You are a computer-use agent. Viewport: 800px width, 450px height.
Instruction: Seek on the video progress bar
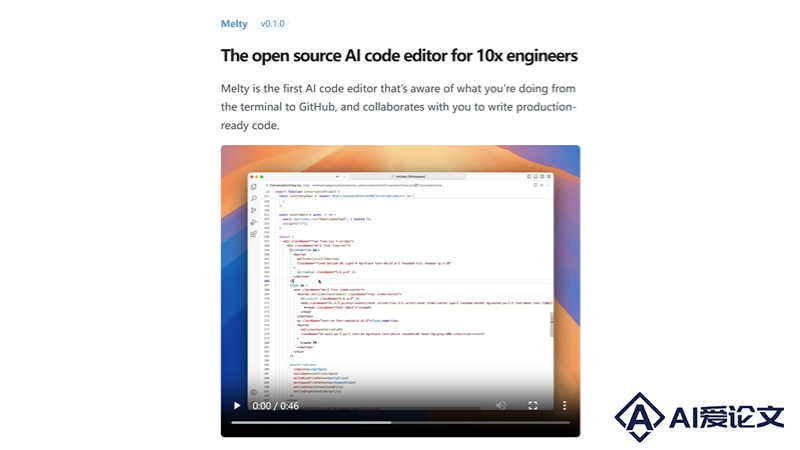click(400, 422)
